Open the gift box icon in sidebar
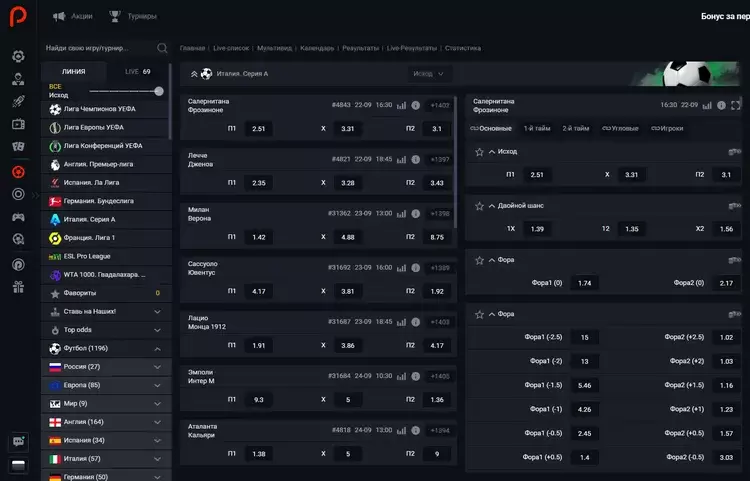The width and height of the screenshot is (750, 481). coord(18,287)
